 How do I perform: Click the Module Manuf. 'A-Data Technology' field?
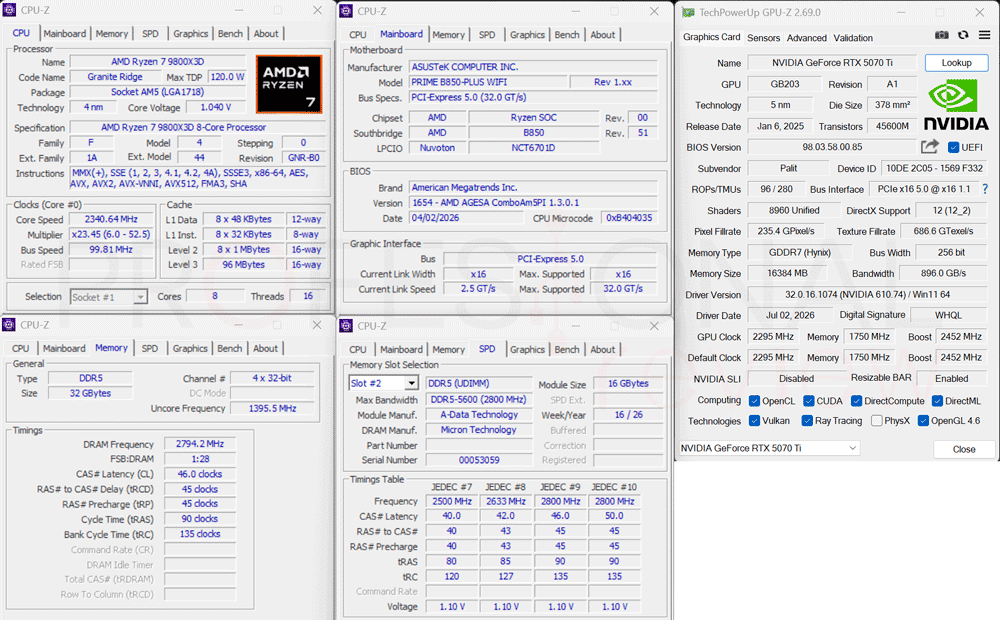click(478, 415)
